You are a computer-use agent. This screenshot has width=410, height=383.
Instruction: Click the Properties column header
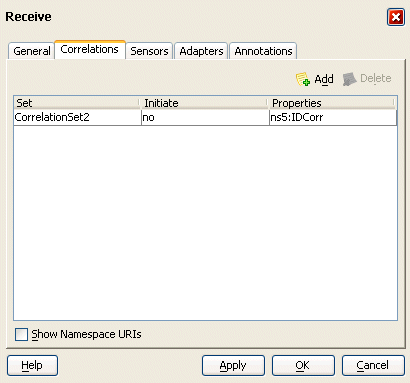click(x=332, y=103)
